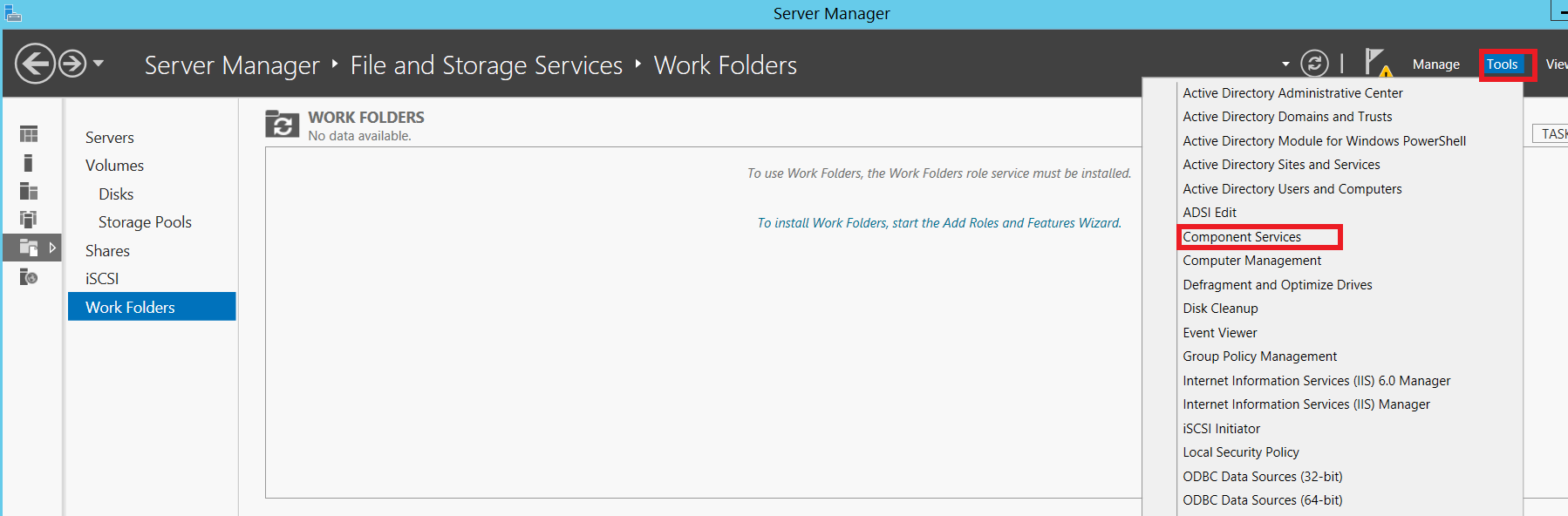Click the back navigation arrow
Viewport: 1568px width, 516px height.
coord(35,64)
